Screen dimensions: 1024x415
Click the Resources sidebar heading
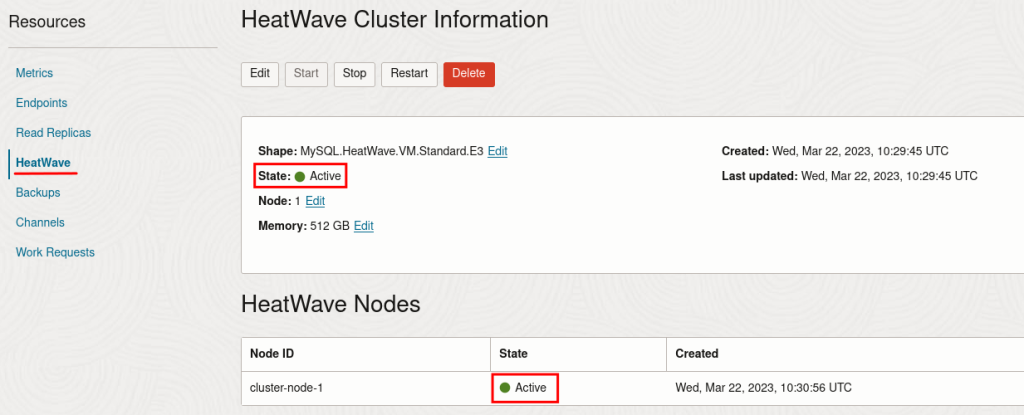[x=47, y=22]
